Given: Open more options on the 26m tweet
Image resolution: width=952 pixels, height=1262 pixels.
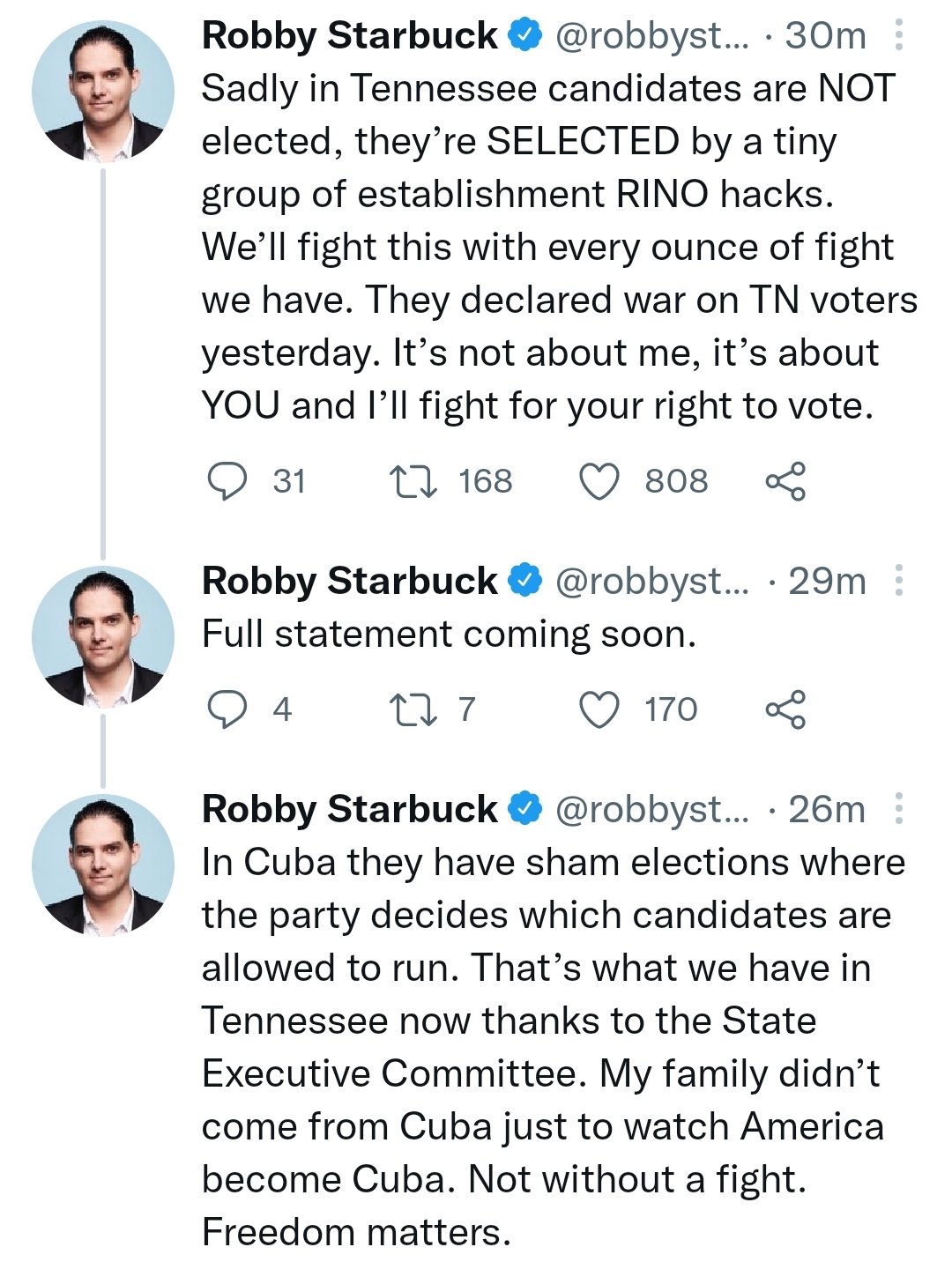Looking at the screenshot, I should (x=898, y=809).
